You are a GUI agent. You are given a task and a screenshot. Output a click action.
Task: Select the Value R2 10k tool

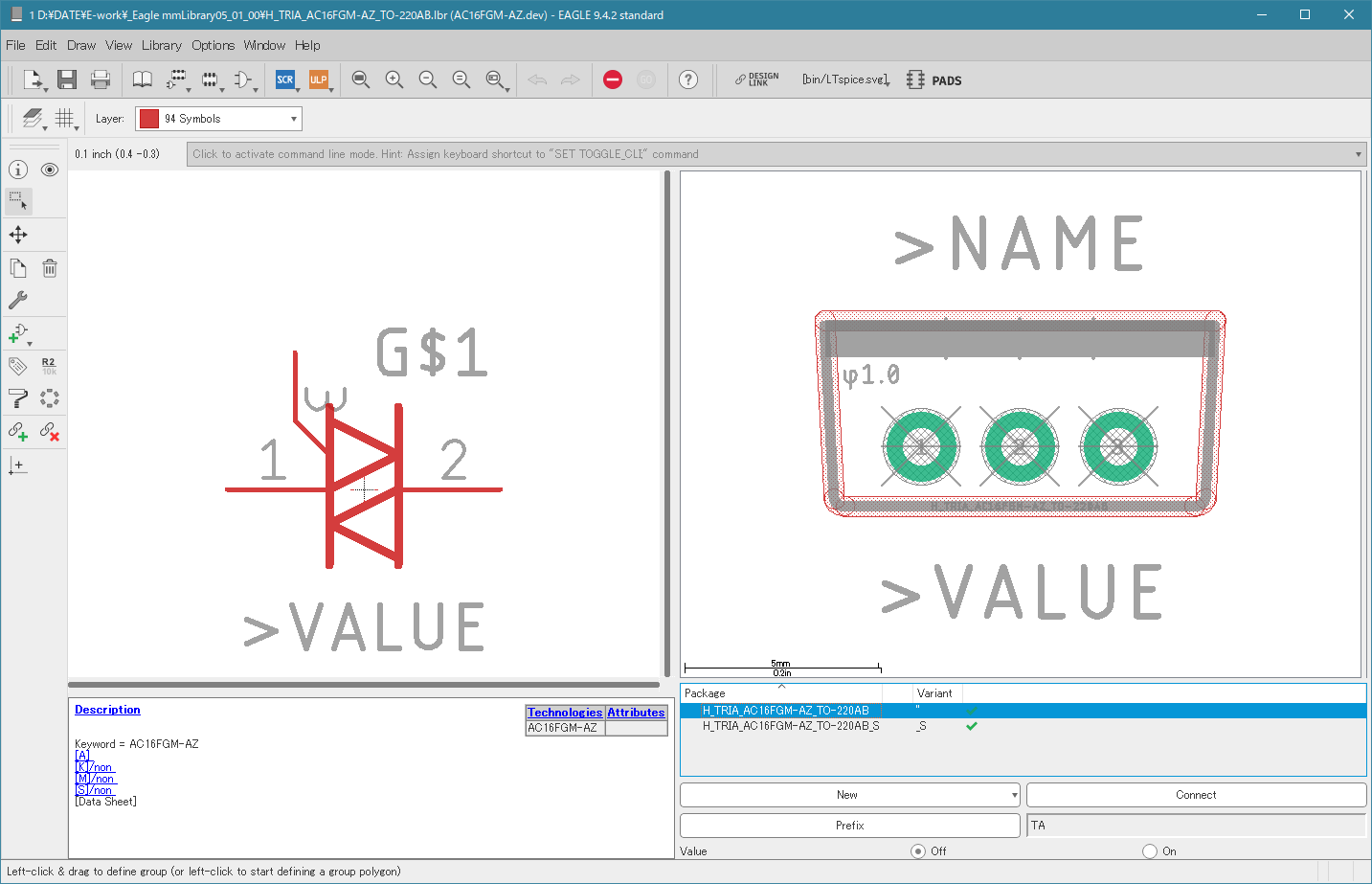(50, 366)
